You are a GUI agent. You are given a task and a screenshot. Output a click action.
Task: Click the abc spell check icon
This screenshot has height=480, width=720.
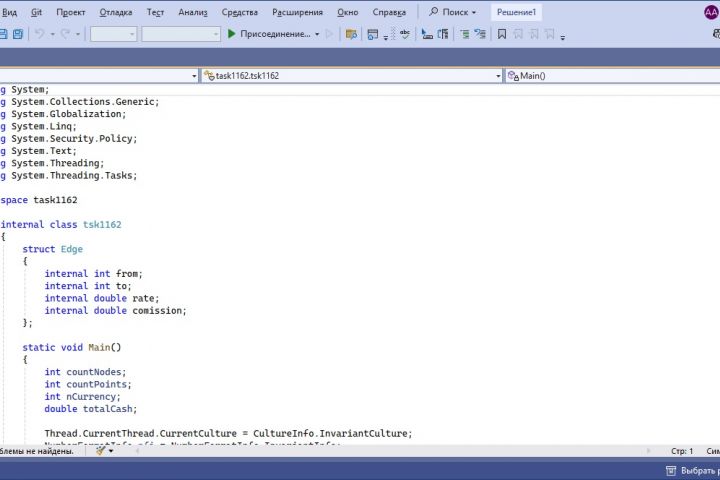(x=405, y=34)
